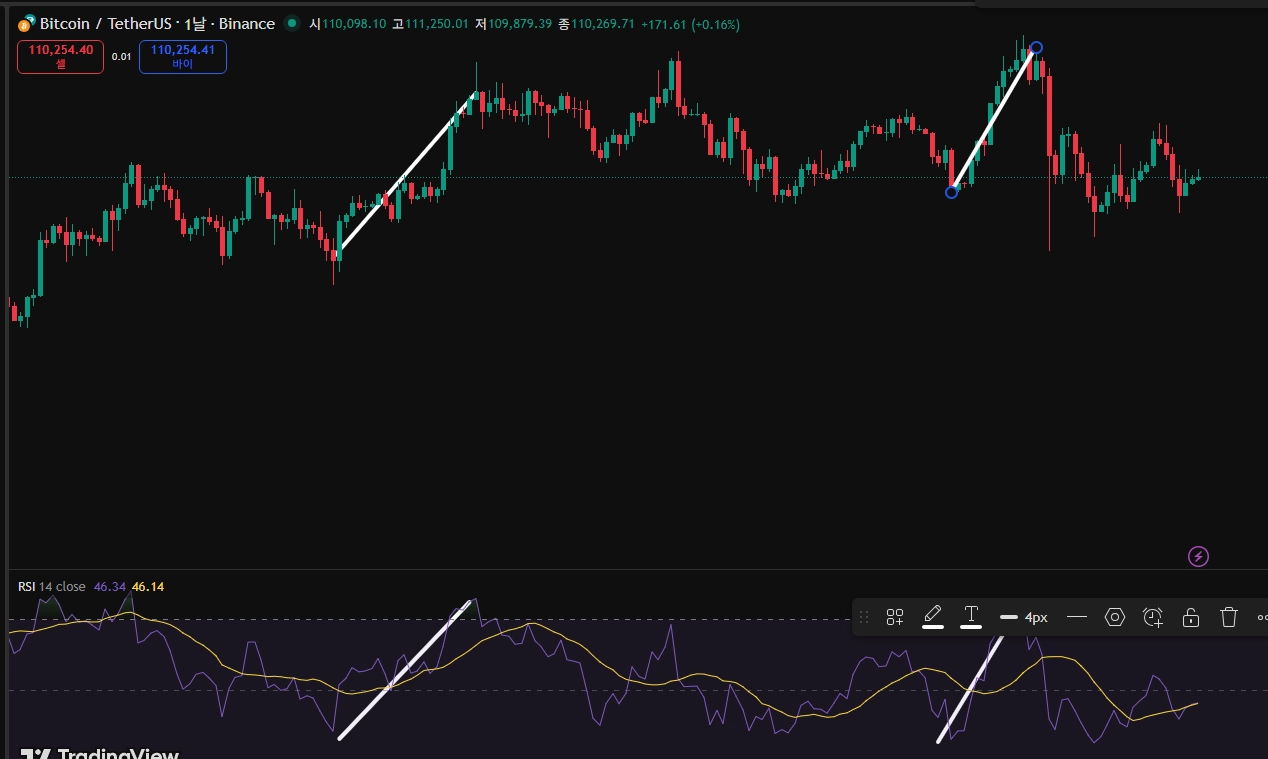Open drawing settings hexagon icon

tap(1114, 617)
